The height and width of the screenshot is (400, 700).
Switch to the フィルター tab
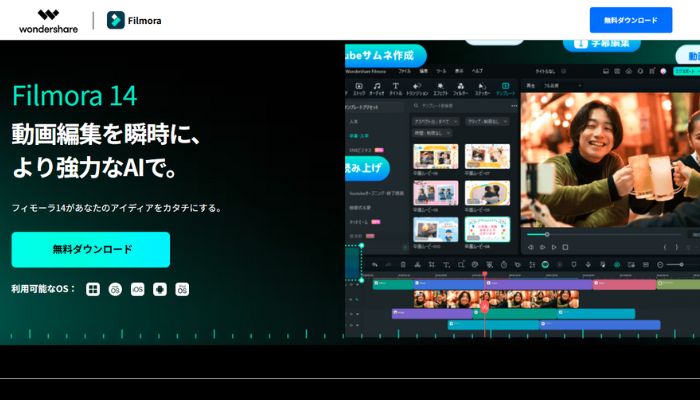(x=461, y=89)
